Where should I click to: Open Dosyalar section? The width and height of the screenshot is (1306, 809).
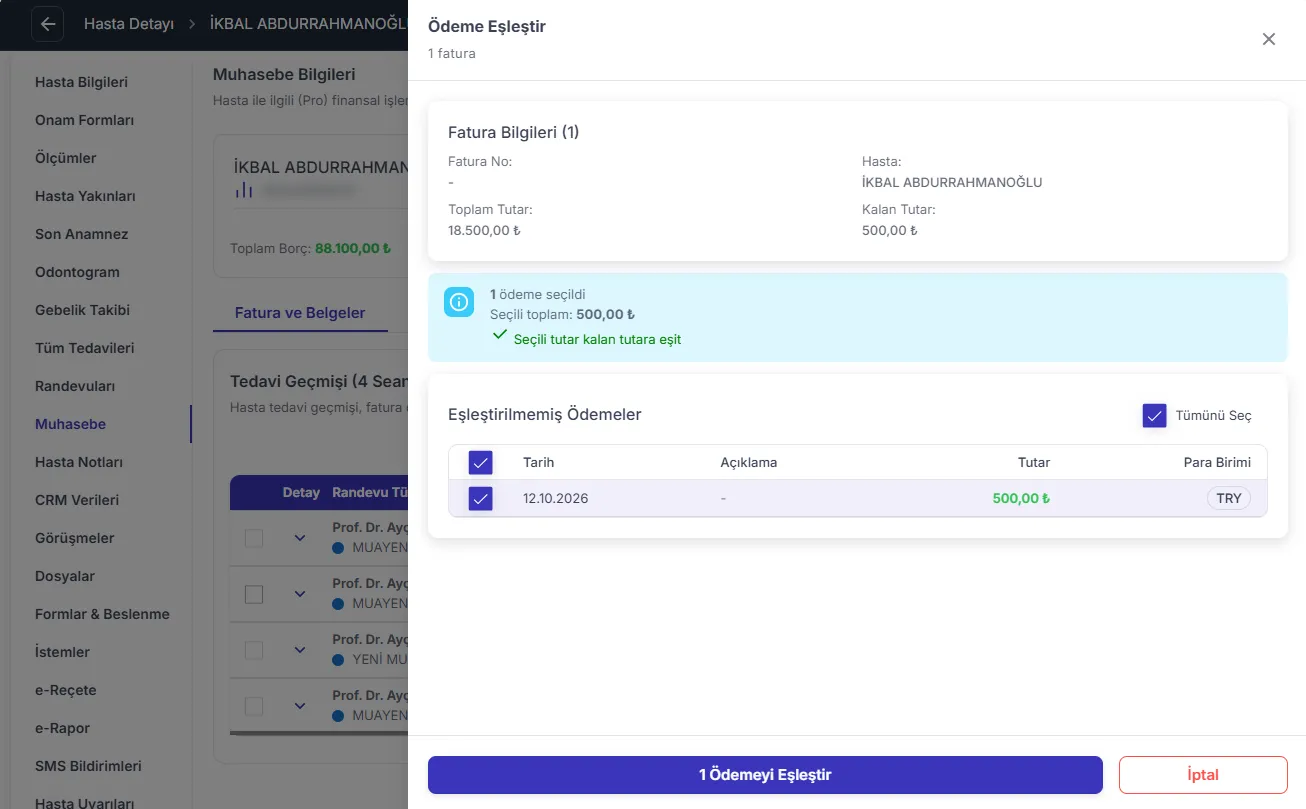65,576
